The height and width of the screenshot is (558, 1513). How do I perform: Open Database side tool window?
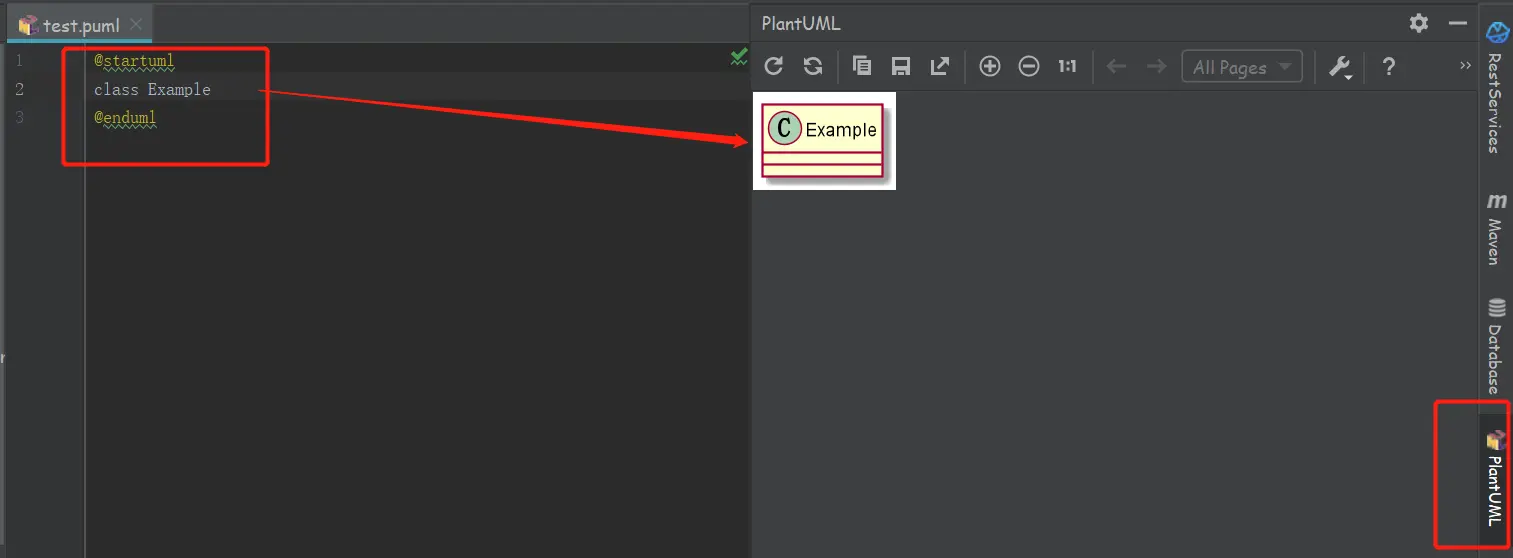[x=1496, y=346]
